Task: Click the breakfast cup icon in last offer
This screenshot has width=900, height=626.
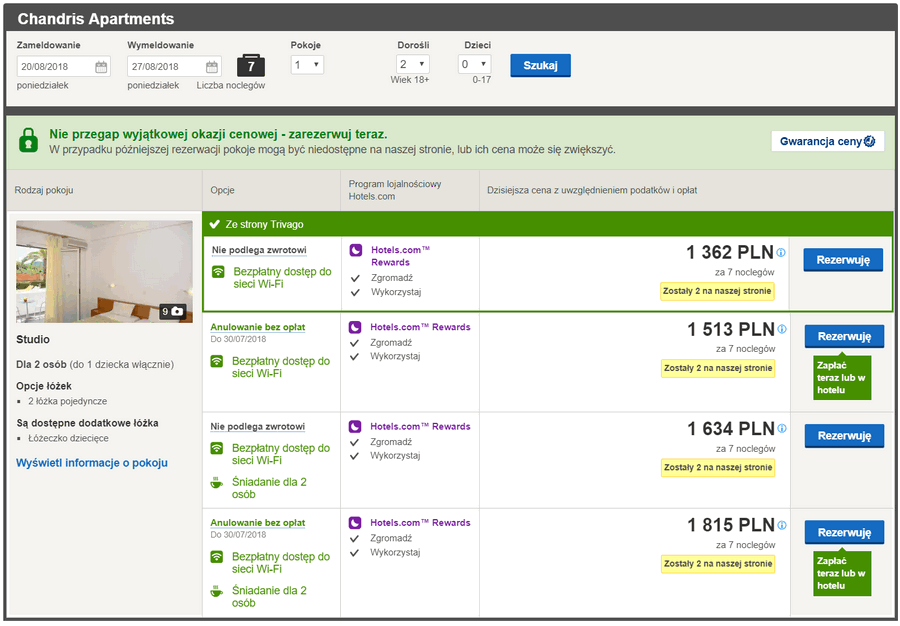Action: [x=216, y=591]
